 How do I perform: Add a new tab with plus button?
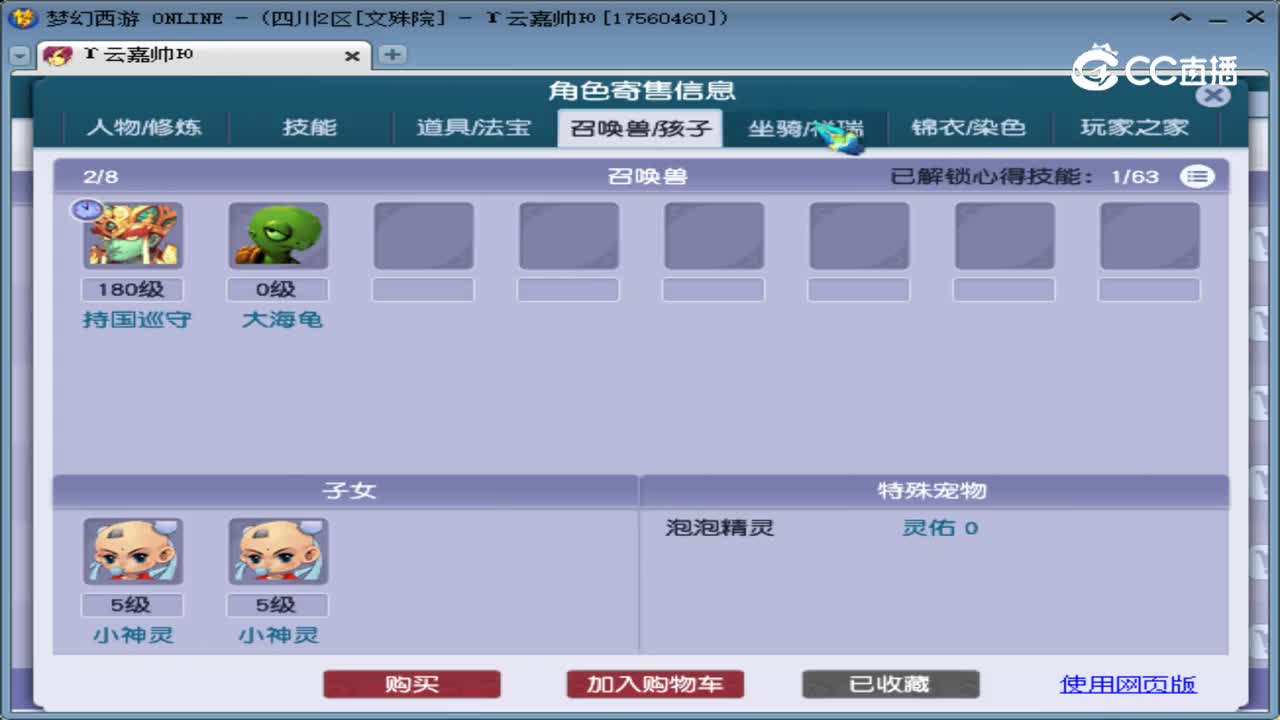coord(392,55)
